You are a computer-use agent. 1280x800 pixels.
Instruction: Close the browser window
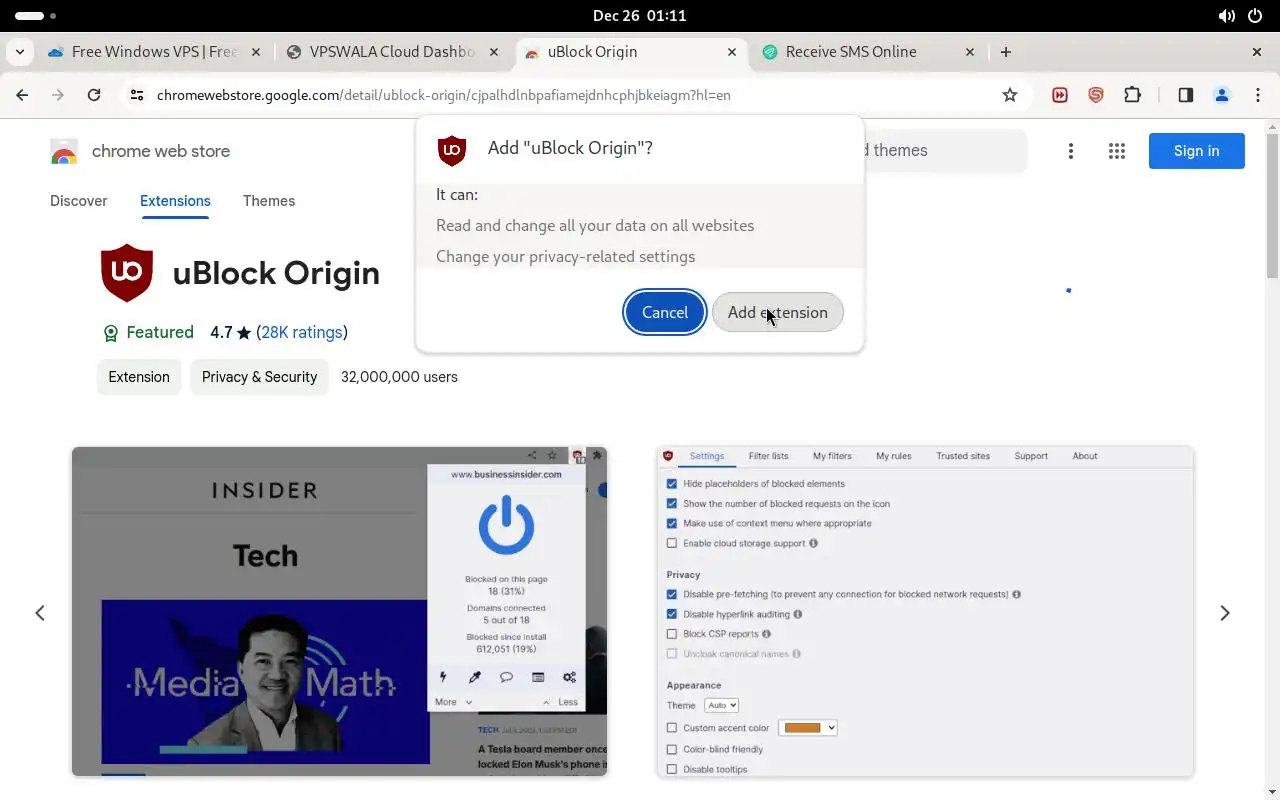(1257, 52)
